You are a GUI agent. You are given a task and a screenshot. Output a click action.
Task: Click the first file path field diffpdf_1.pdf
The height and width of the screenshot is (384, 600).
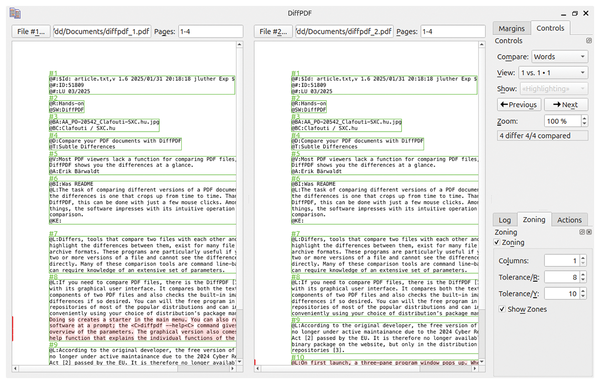(x=102, y=31)
